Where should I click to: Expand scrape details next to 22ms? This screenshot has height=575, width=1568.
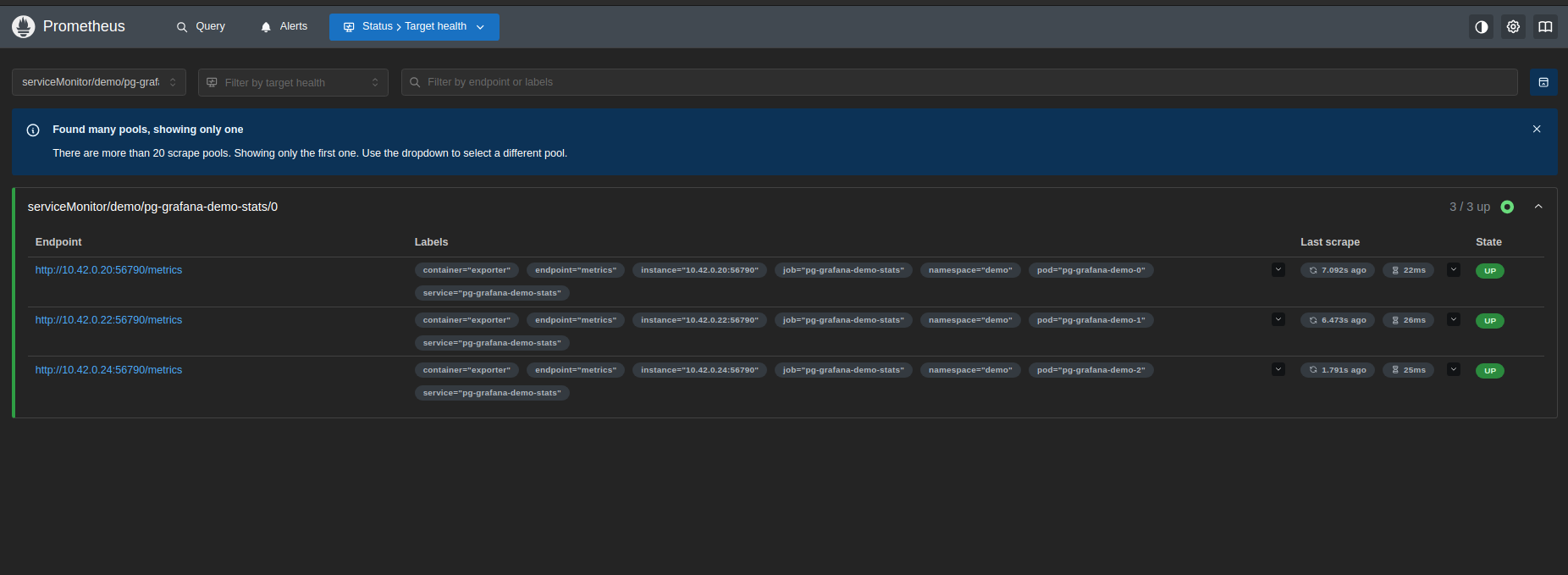click(x=1454, y=270)
